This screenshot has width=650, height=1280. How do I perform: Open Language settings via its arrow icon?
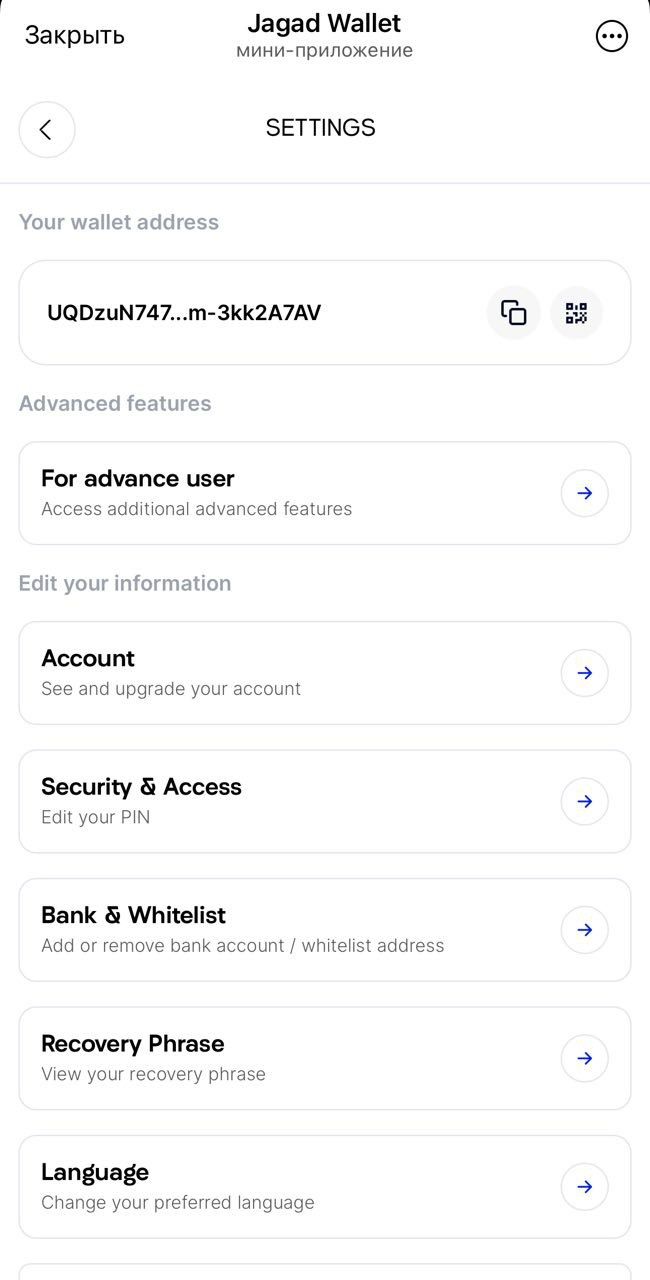584,1186
